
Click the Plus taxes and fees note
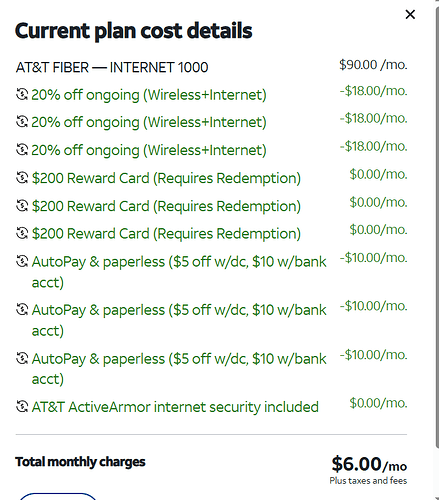[x=368, y=481]
